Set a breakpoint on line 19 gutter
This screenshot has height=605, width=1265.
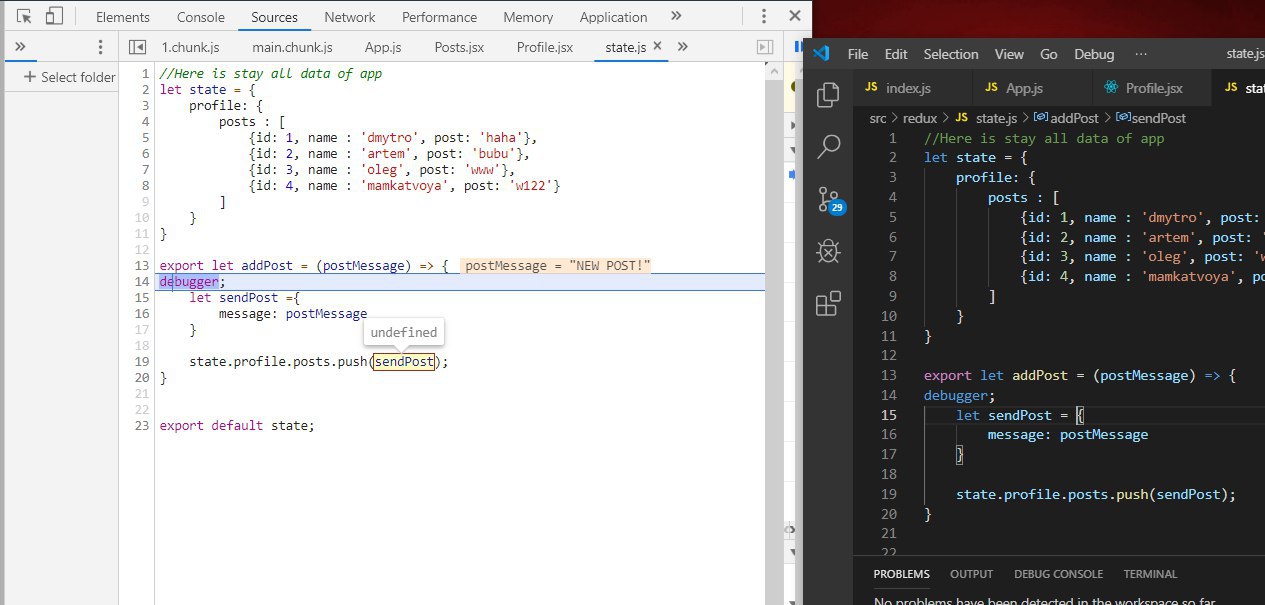[x=140, y=362]
